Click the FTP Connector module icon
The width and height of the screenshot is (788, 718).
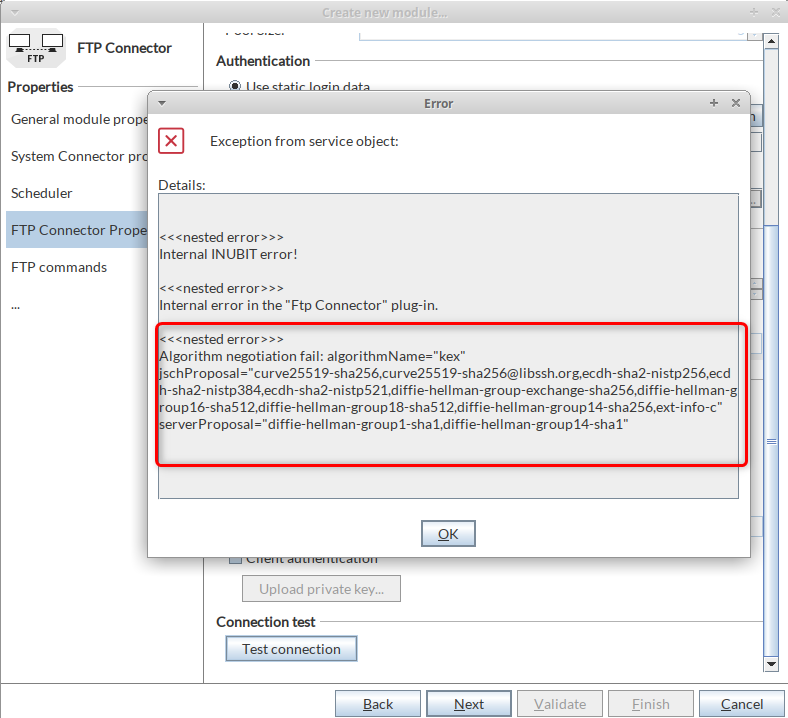click(x=35, y=49)
